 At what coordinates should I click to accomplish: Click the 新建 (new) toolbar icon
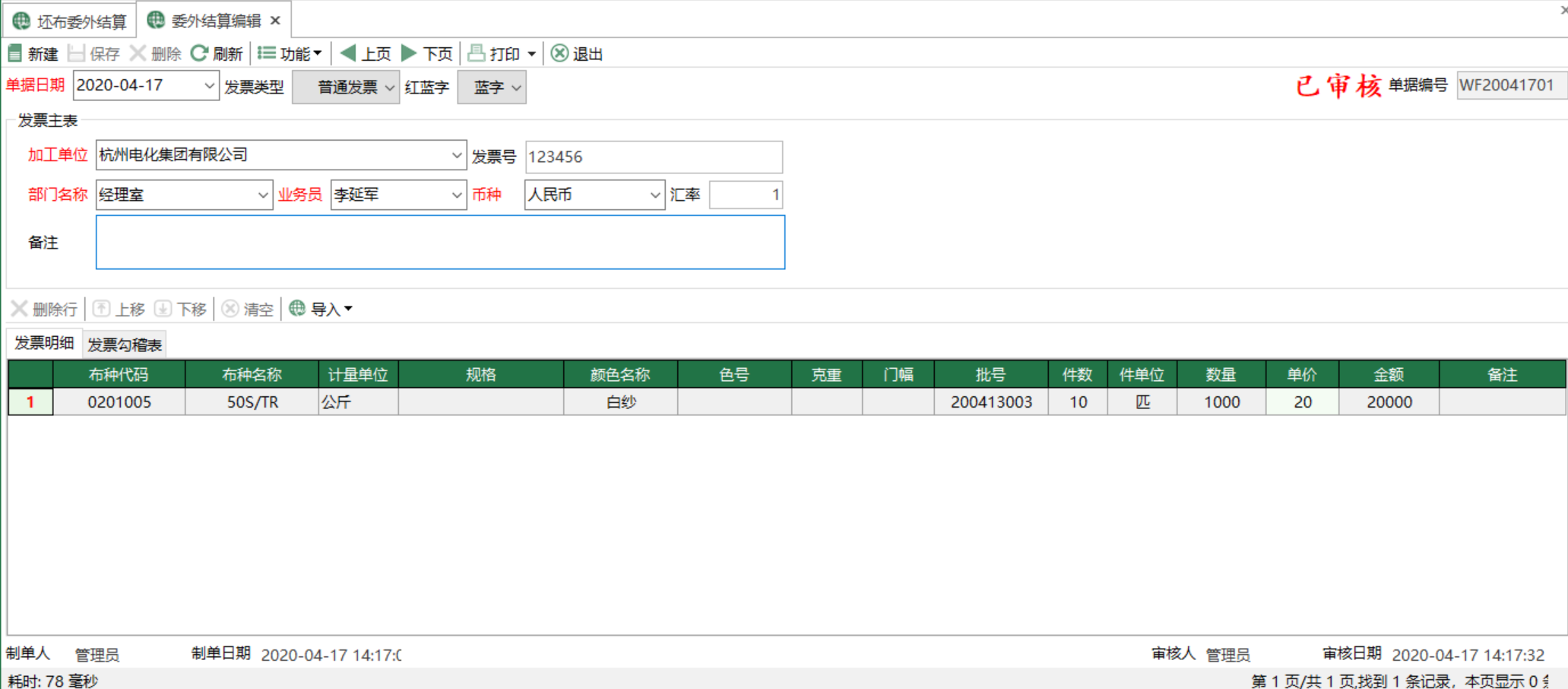pyautogui.click(x=14, y=53)
